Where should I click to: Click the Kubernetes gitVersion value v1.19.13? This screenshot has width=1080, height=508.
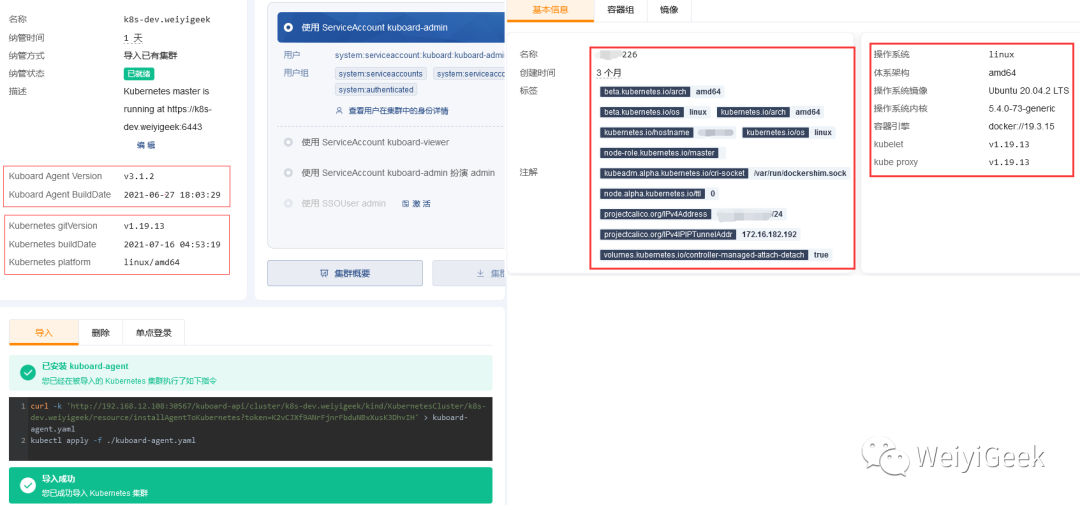[143, 226]
